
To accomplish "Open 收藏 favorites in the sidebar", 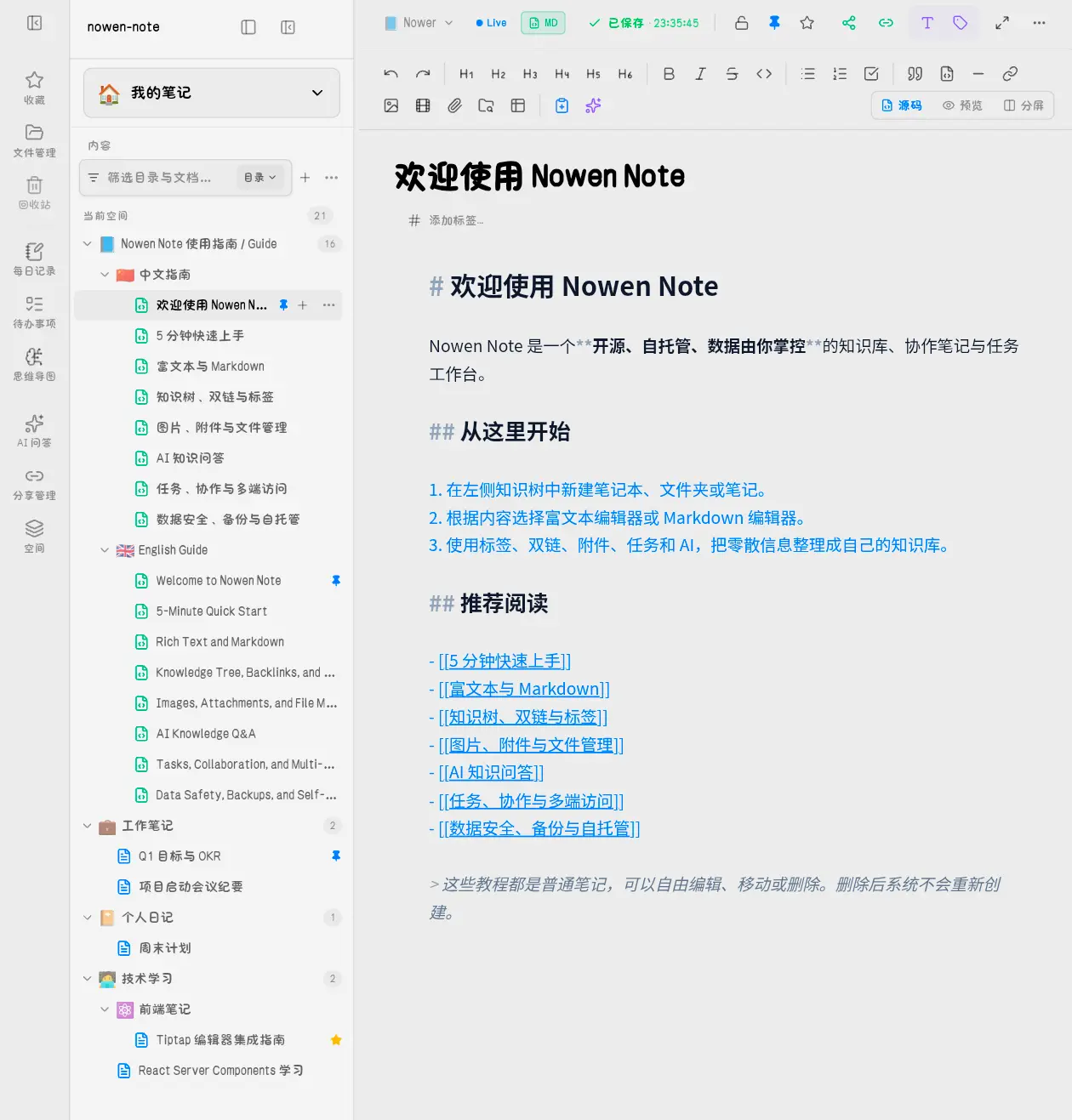I will tap(34, 88).
